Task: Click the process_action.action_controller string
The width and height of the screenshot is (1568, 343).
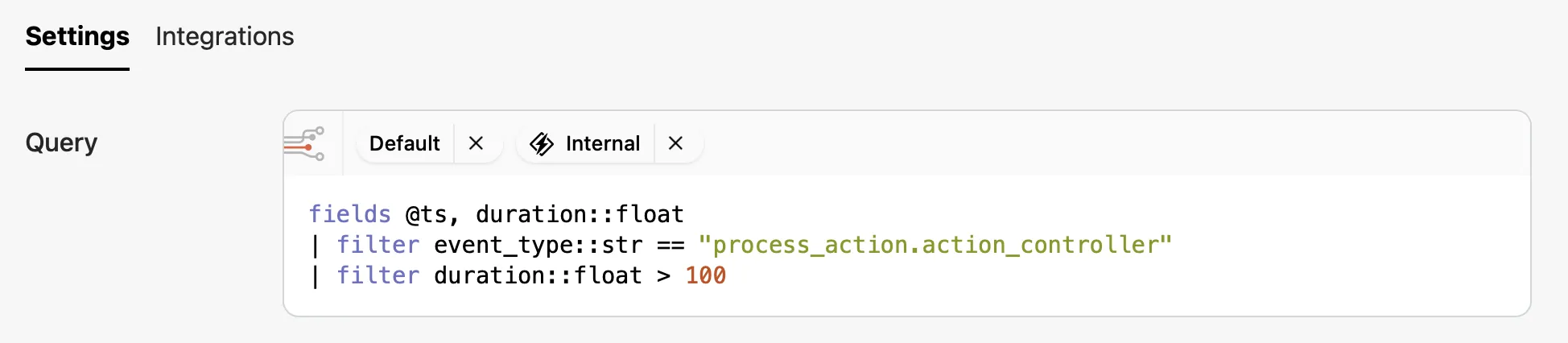Action: [x=935, y=245]
